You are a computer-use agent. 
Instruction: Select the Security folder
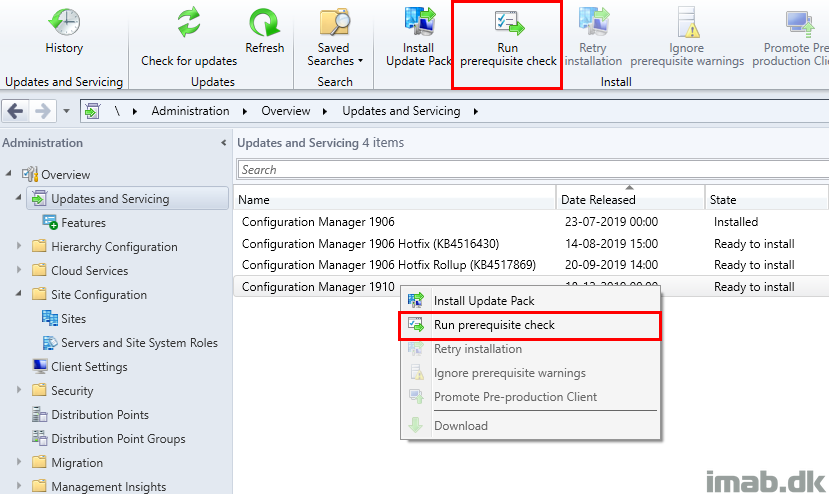coord(72,390)
